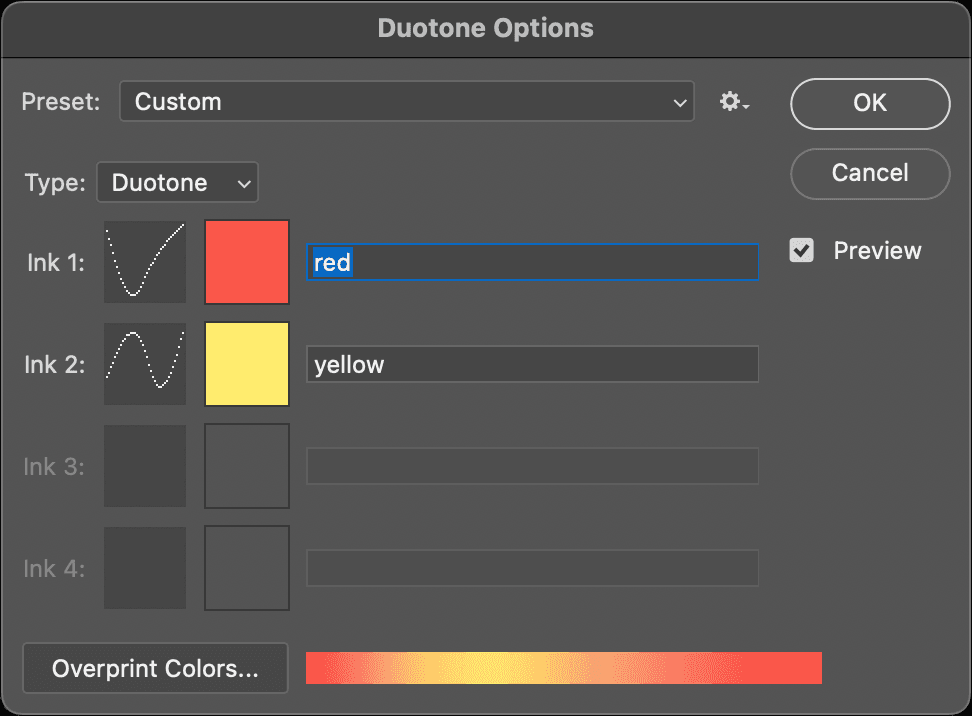Screen dimensions: 972x716
Task: Select the empty Ink 3 curve box
Action: 144,466
